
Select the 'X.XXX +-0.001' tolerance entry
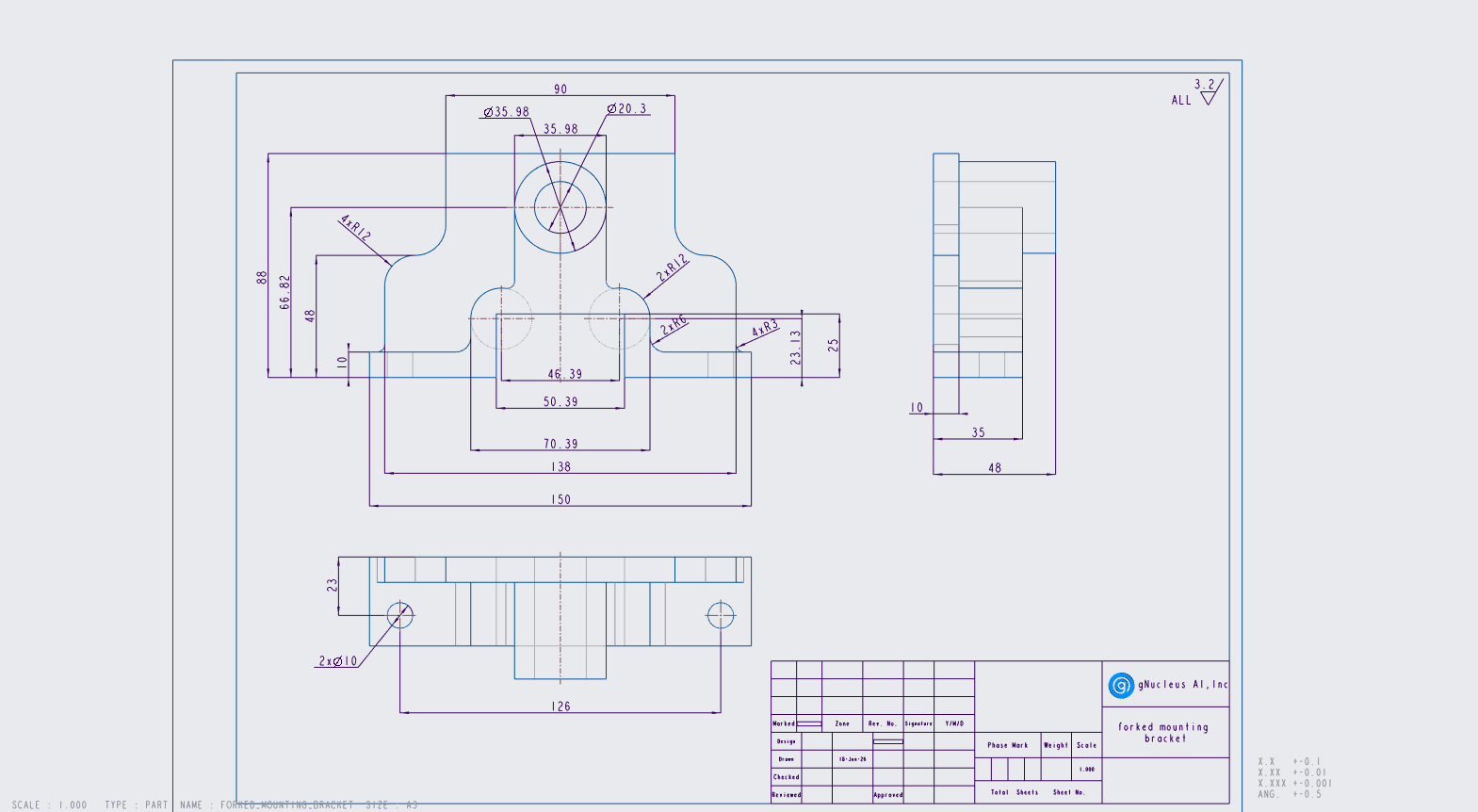coord(1294,783)
